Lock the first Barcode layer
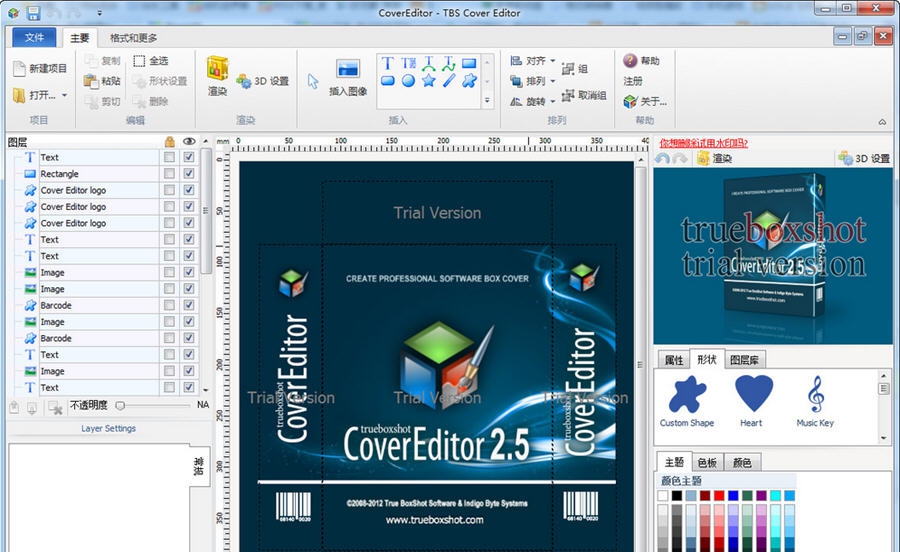 point(169,305)
